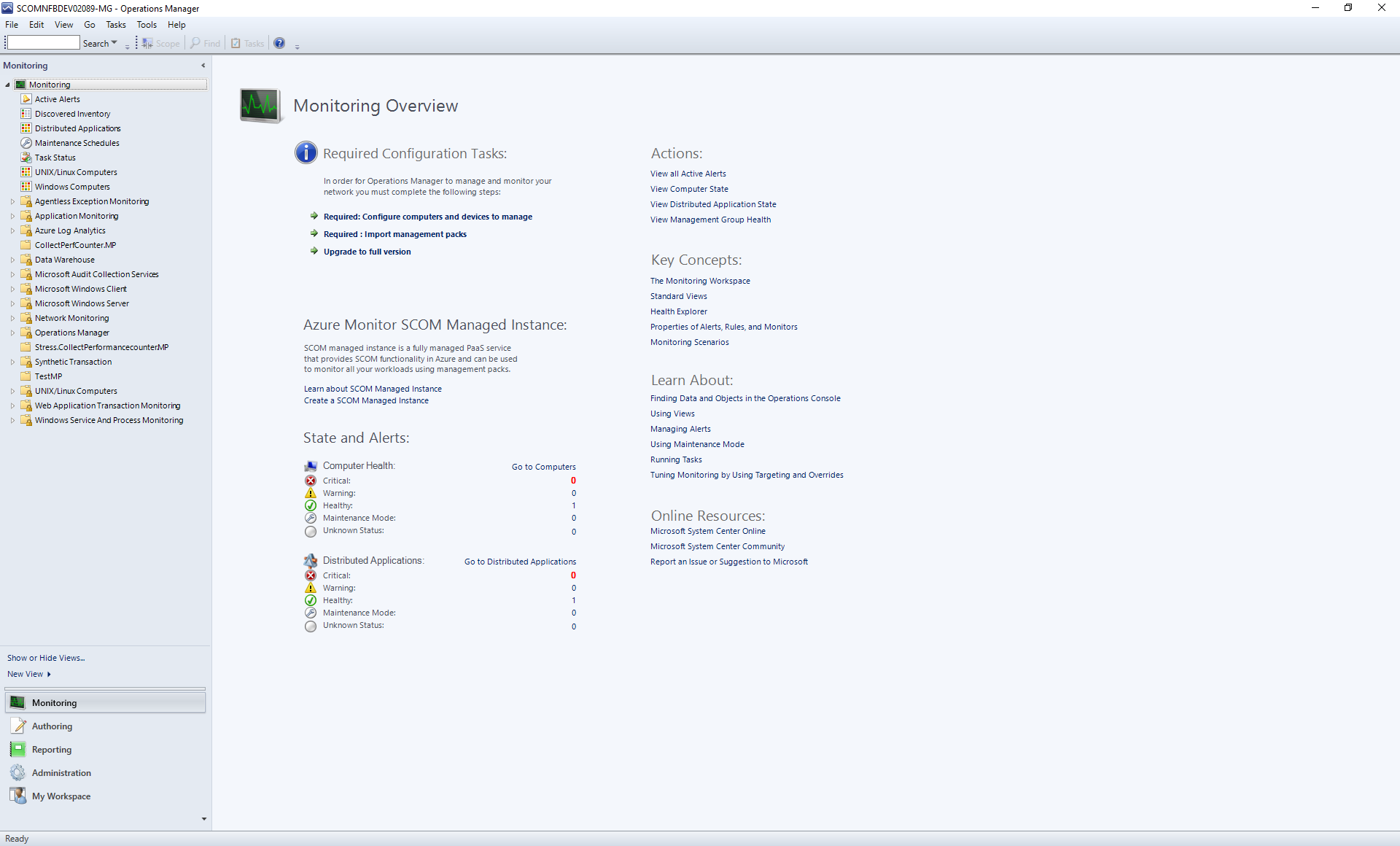Click Go to Computers link in State and Alerts
1400x846 pixels.
(543, 467)
